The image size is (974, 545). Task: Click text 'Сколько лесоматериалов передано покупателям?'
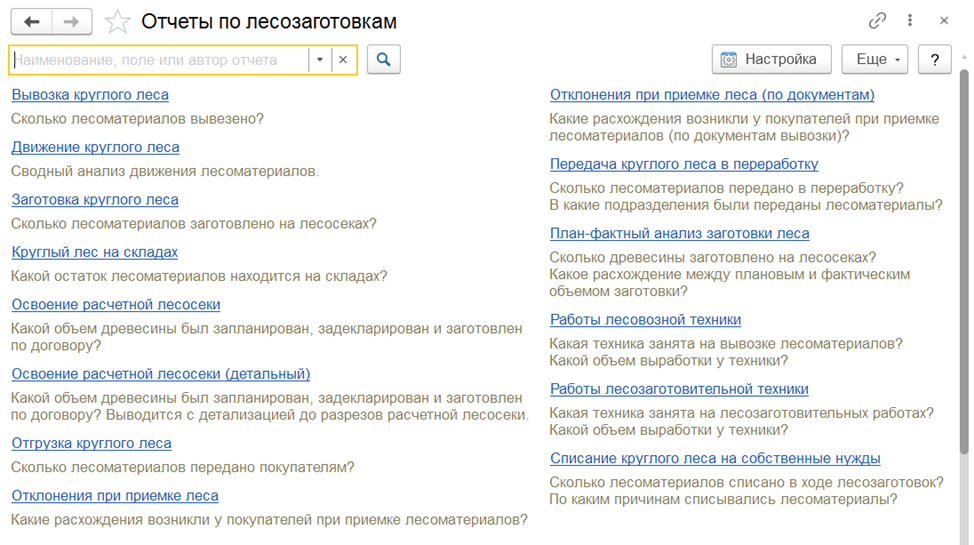pos(183,467)
